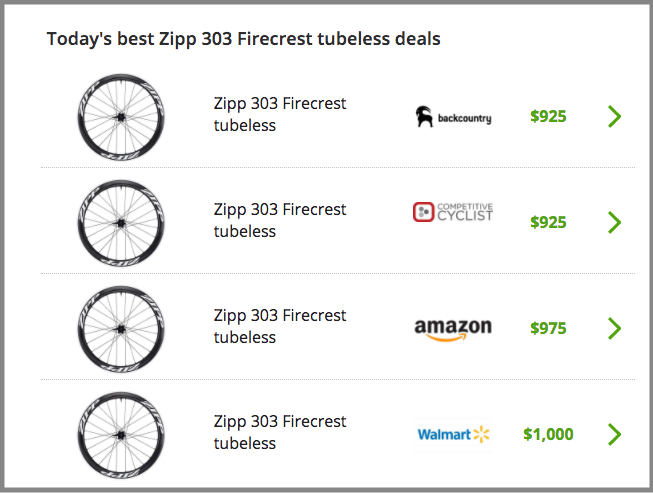653x493 pixels.
Task: Open Zipp 303 Firecrest title in Competitive Cyclist row
Action: (x=279, y=220)
